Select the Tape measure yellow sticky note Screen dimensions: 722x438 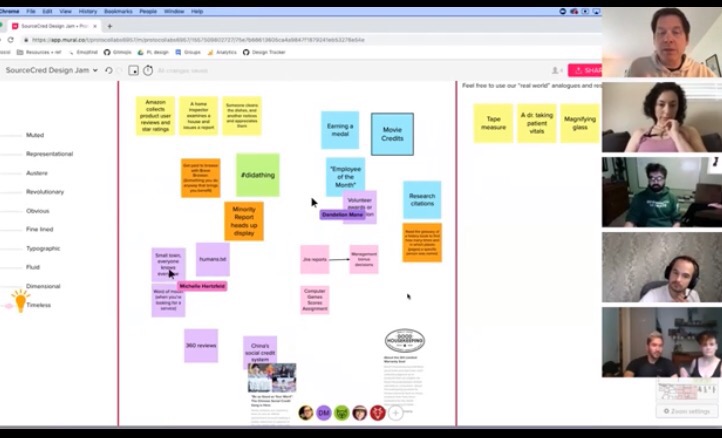[493, 123]
